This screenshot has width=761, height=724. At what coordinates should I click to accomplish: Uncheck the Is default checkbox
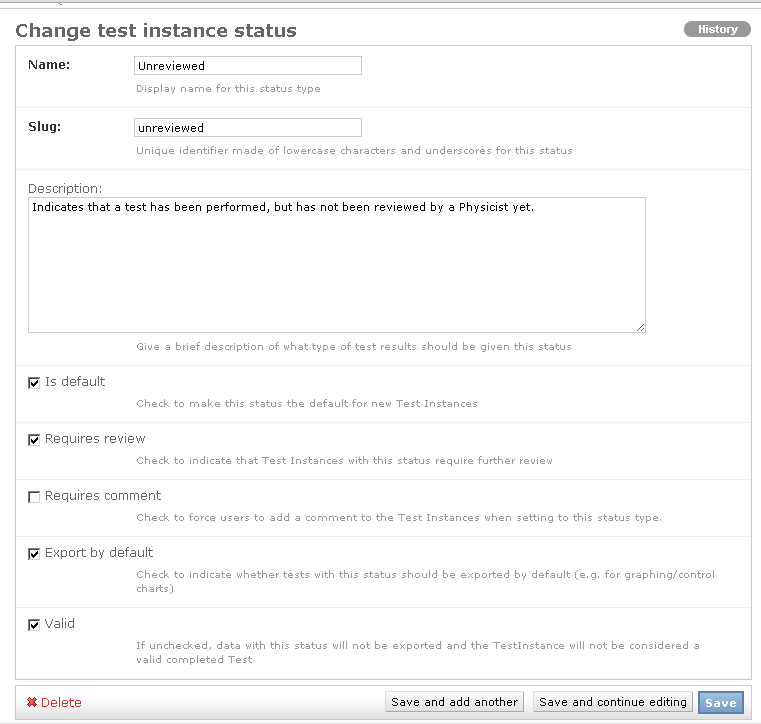[34, 383]
